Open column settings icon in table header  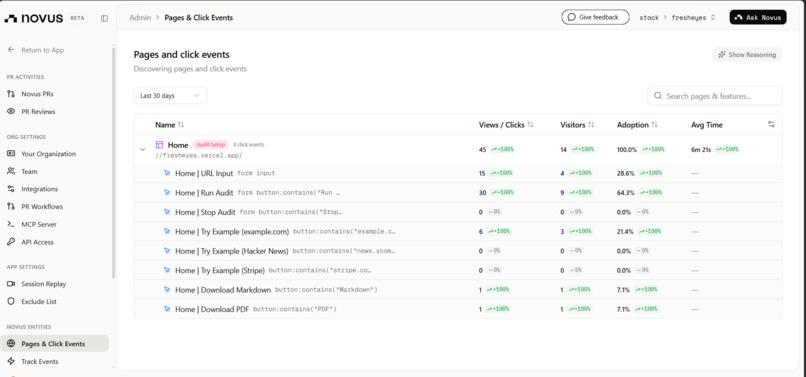[771, 124]
